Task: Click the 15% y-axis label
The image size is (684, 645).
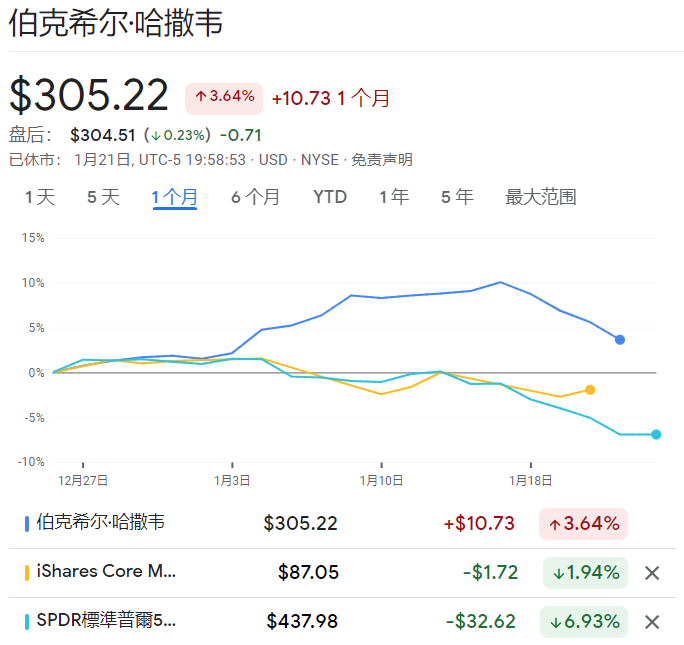Action: click(x=33, y=238)
